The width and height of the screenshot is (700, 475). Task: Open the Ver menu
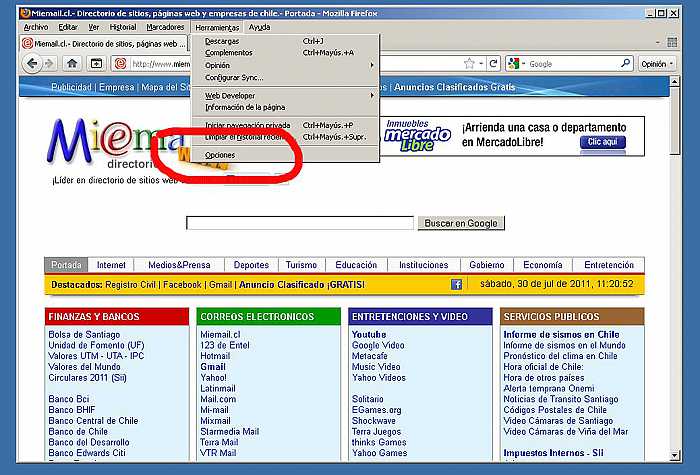click(x=94, y=27)
